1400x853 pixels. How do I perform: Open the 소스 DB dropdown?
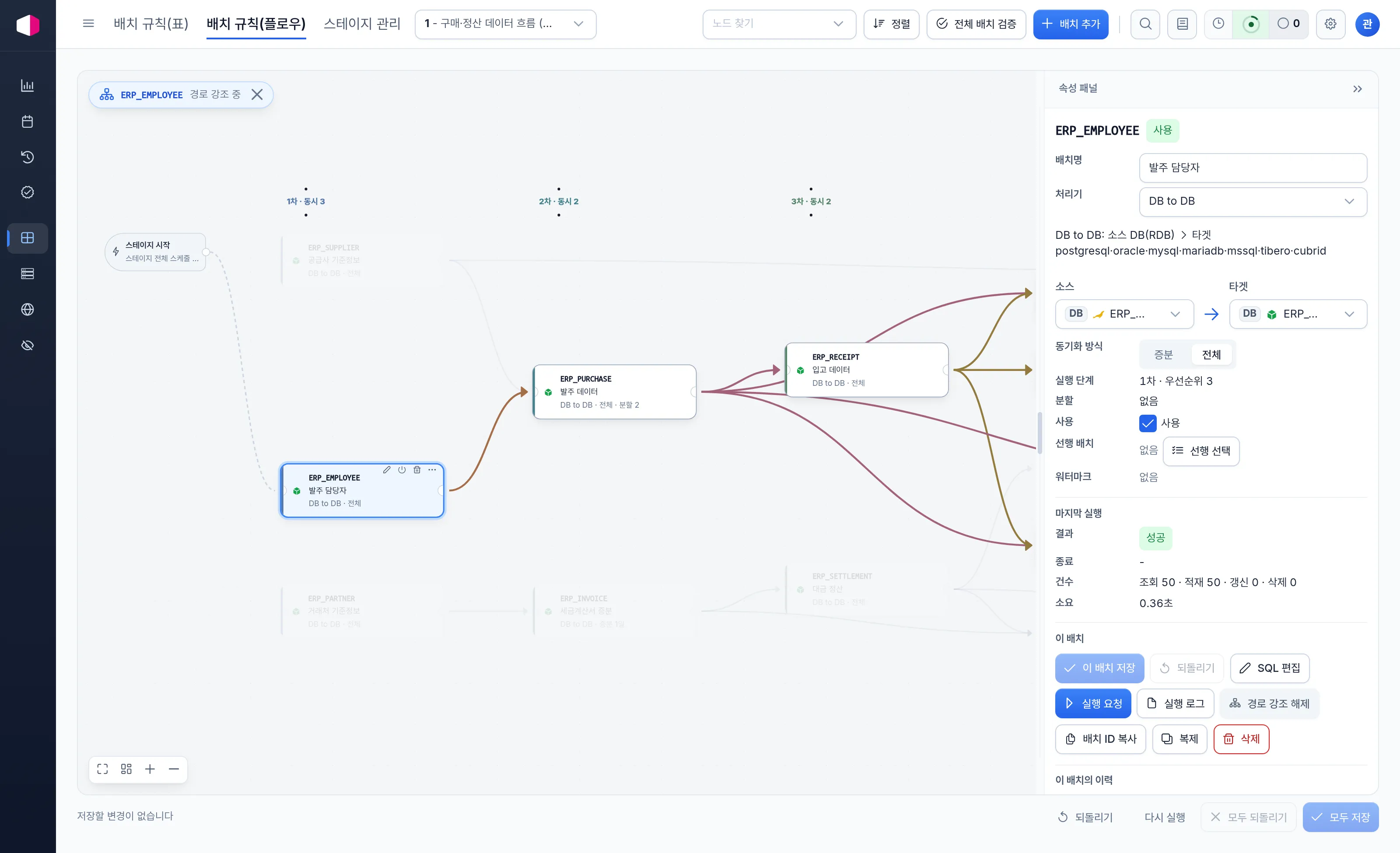(1124, 314)
